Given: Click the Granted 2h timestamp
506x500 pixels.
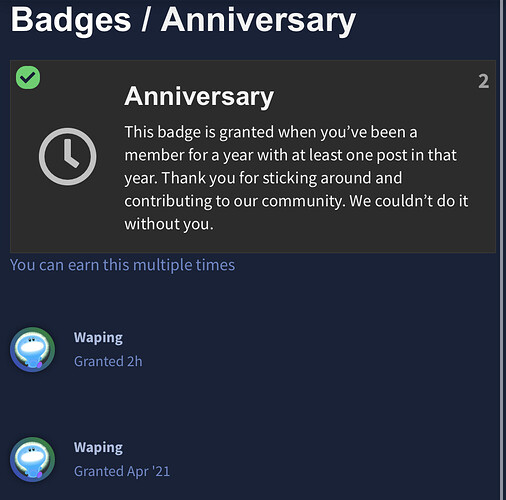Looking at the screenshot, I should point(108,362).
